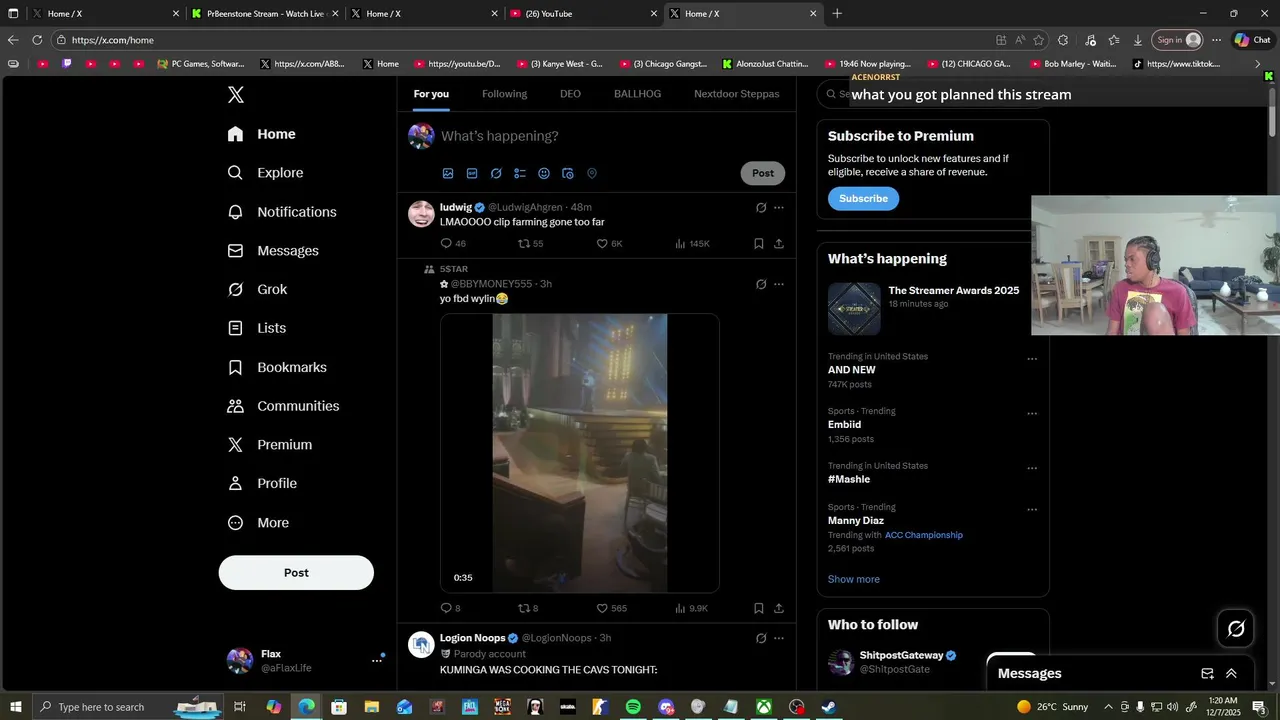This screenshot has width=1280, height=720.
Task: Reply to the BBYMONEY555 post
Action: 450,608
